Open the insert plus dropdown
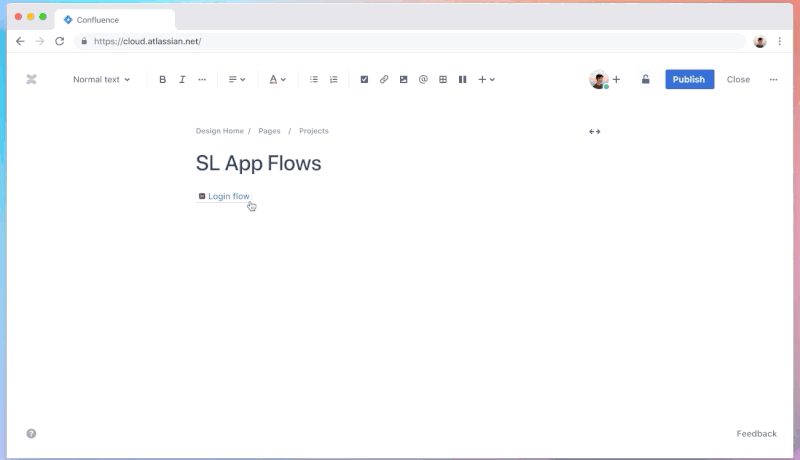Screen dimensions: 800x460 point(486,80)
